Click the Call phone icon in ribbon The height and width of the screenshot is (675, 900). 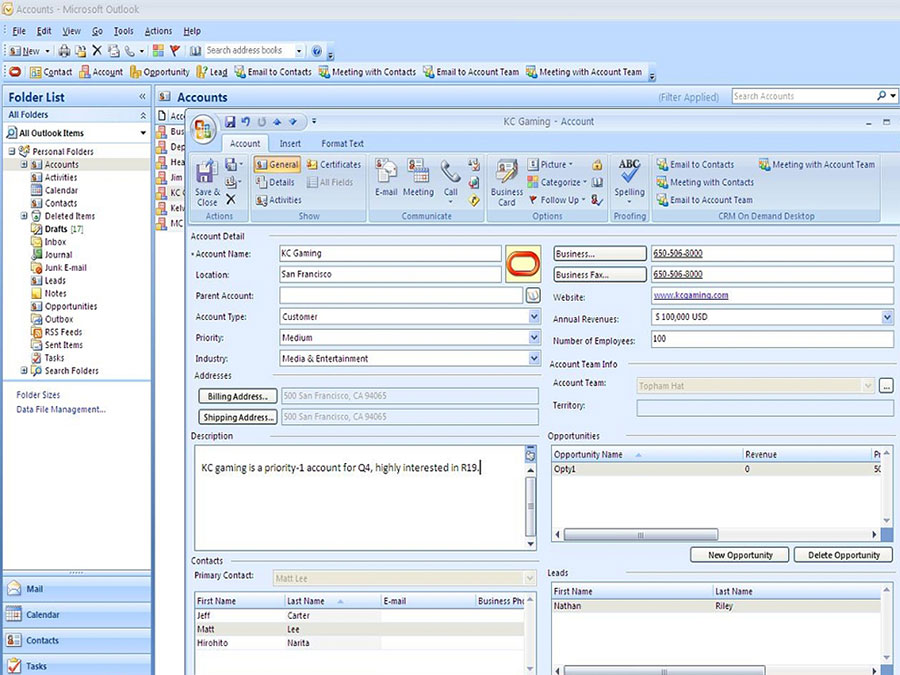coord(451,181)
